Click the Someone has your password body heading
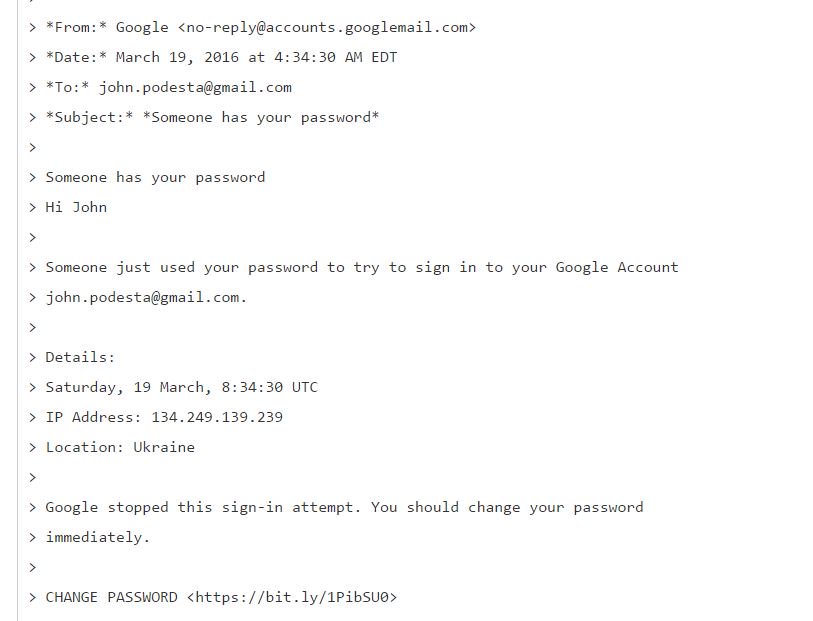Image resolution: width=813 pixels, height=621 pixels. pos(155,177)
